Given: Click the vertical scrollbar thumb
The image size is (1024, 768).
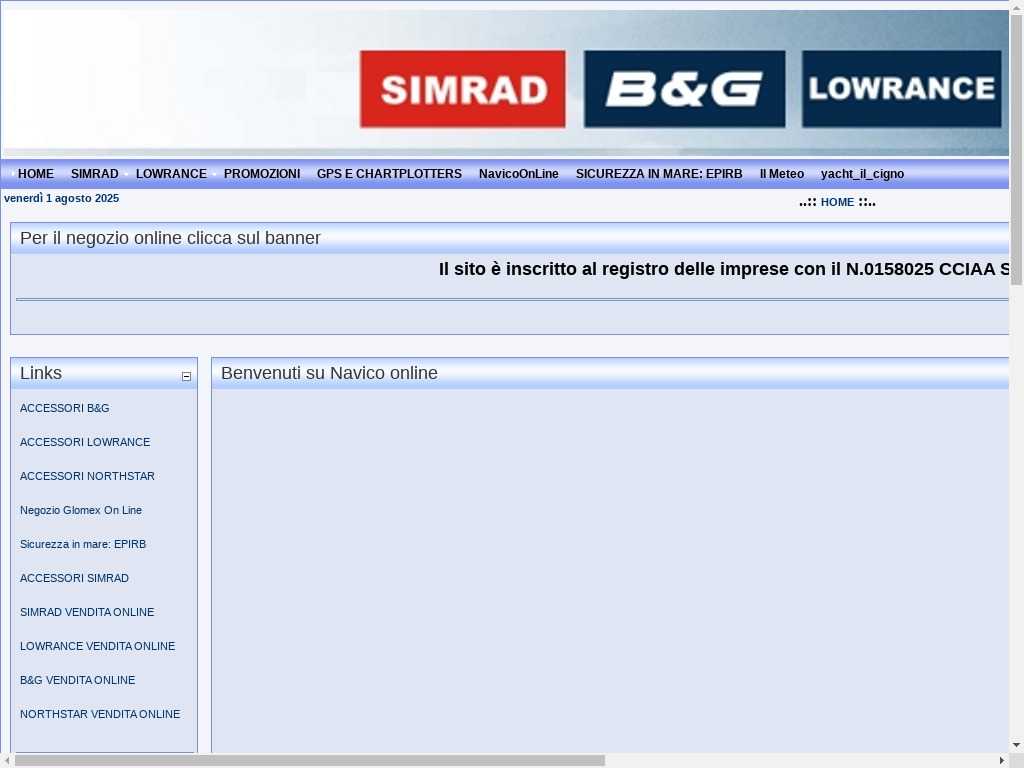Looking at the screenshot, I should 1017,150.
